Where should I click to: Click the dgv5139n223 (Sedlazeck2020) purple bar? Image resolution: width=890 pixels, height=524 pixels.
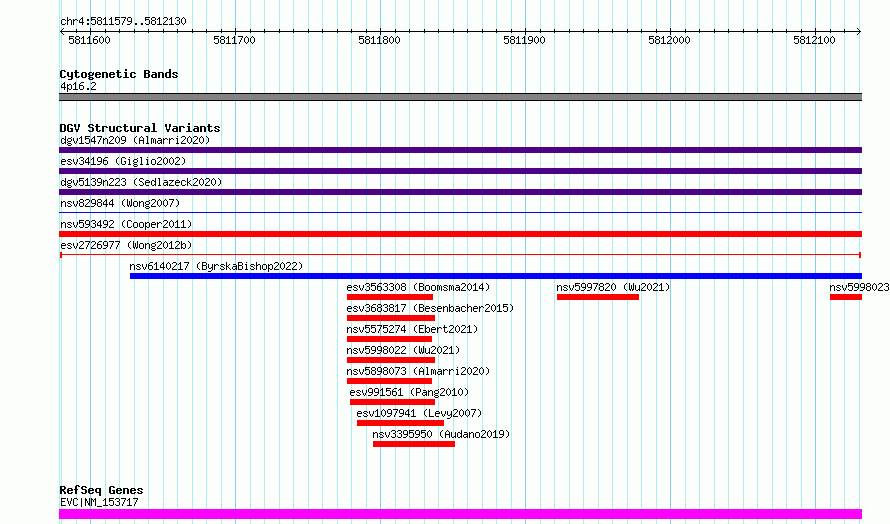tap(460, 192)
